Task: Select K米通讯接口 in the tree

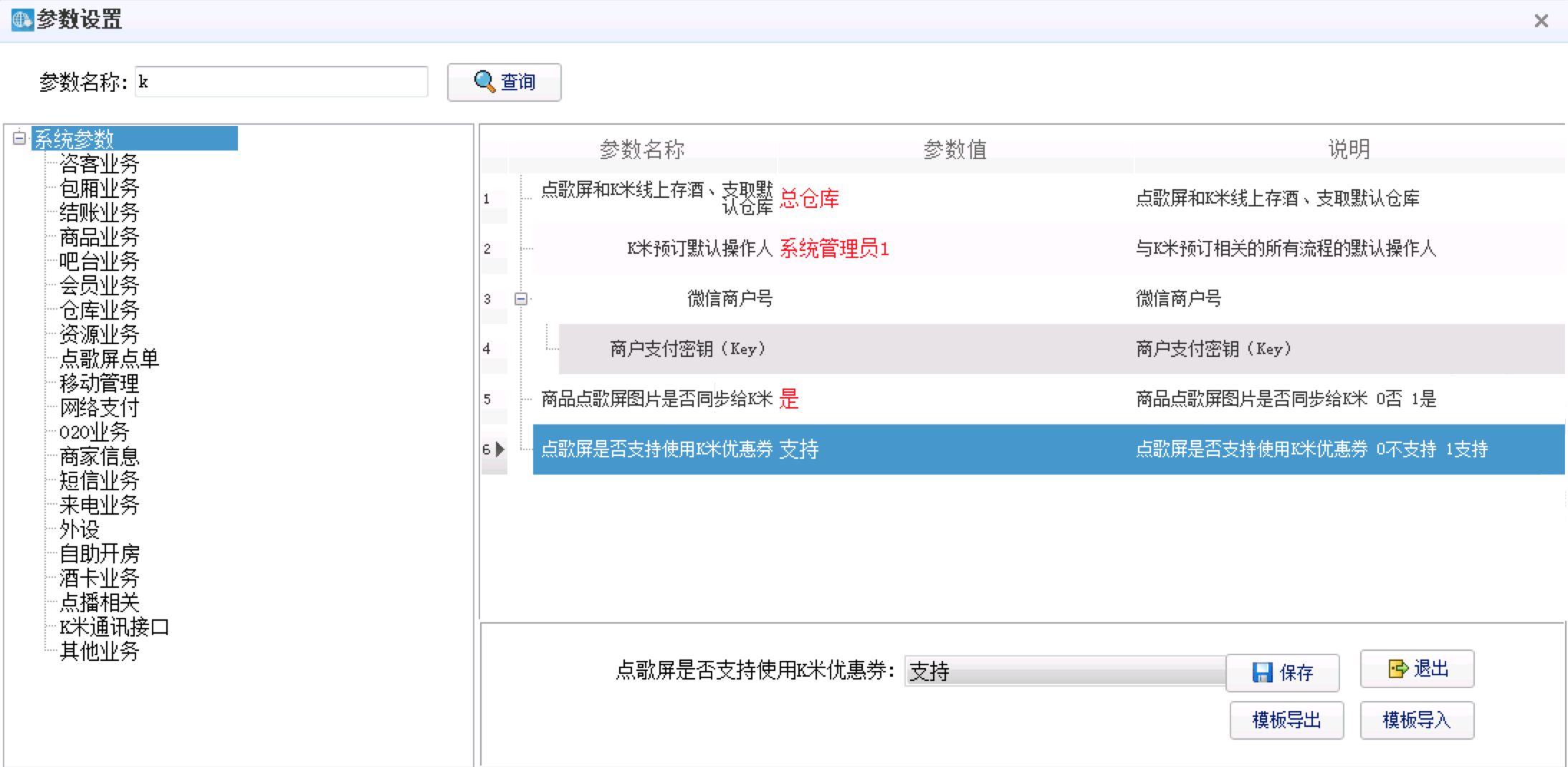Action: point(114,627)
